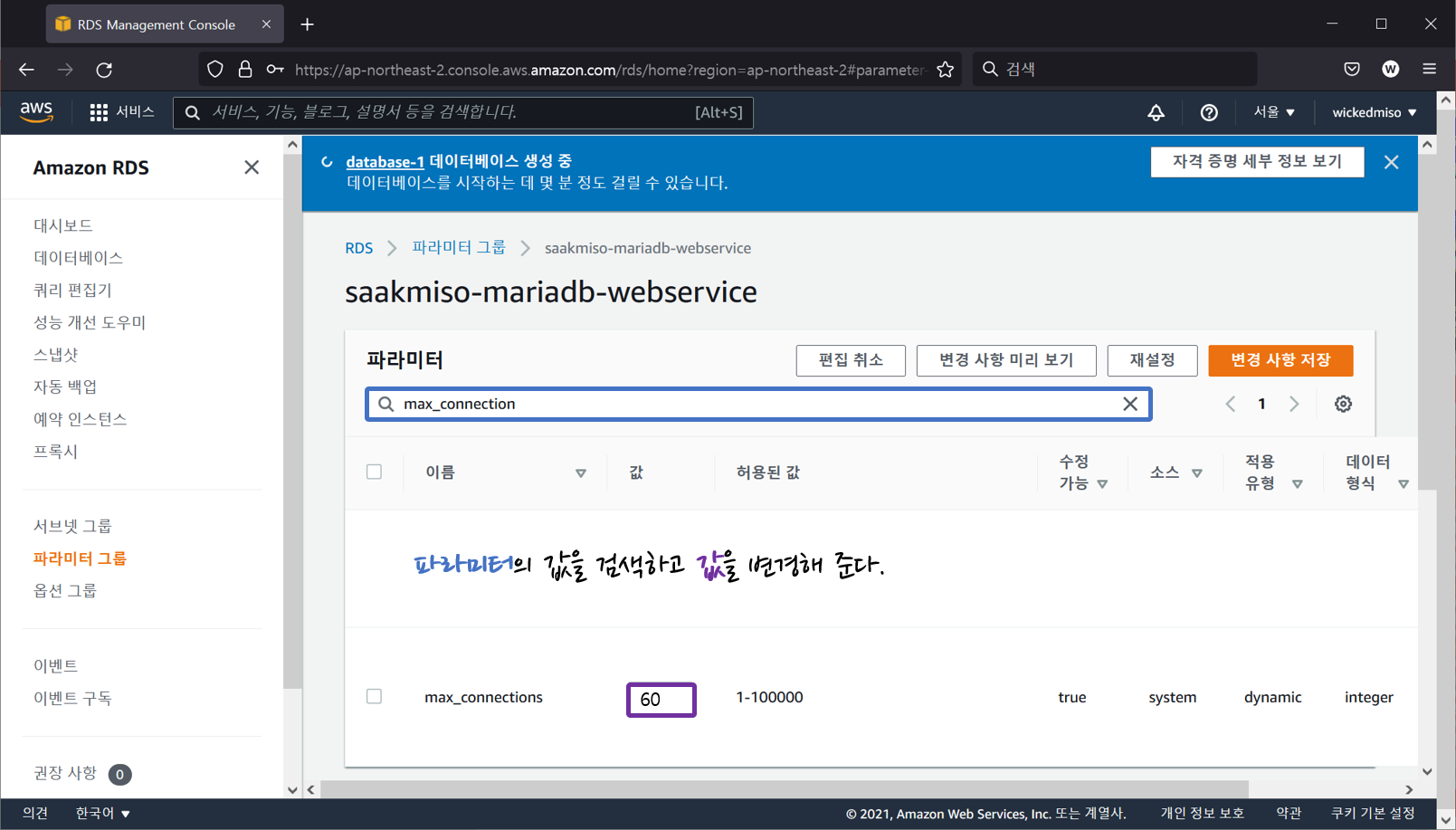Click the browser forward arrow
This screenshot has height=830, width=1456.
pyautogui.click(x=65, y=70)
